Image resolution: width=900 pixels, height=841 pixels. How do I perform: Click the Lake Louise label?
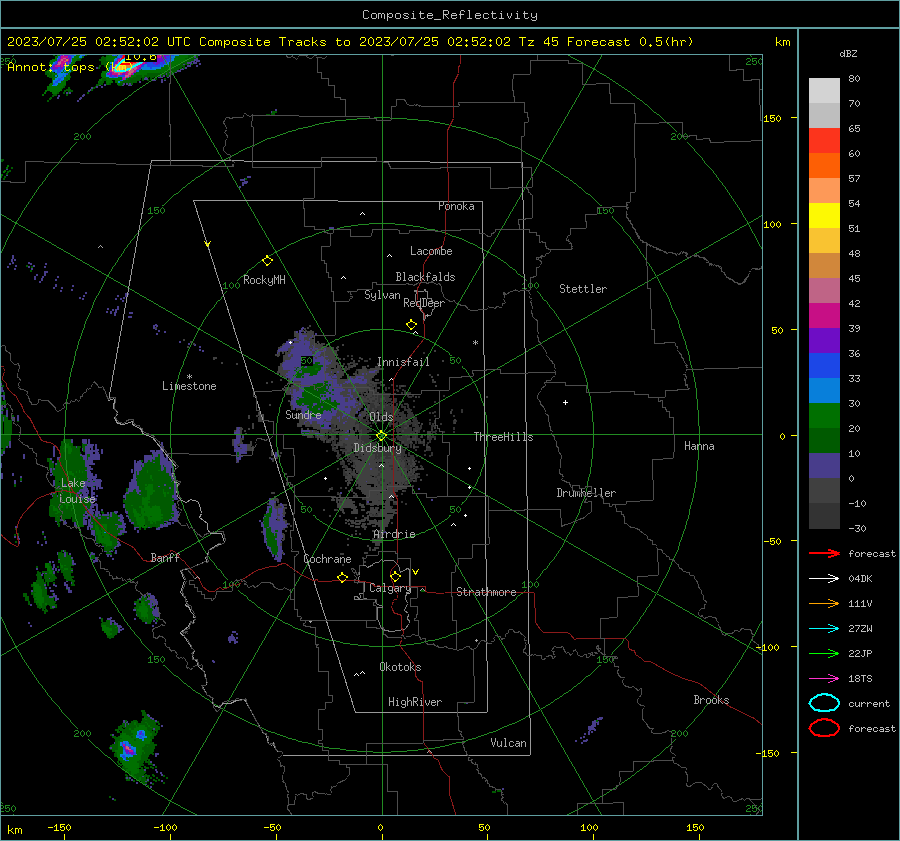pyautogui.click(x=77, y=491)
